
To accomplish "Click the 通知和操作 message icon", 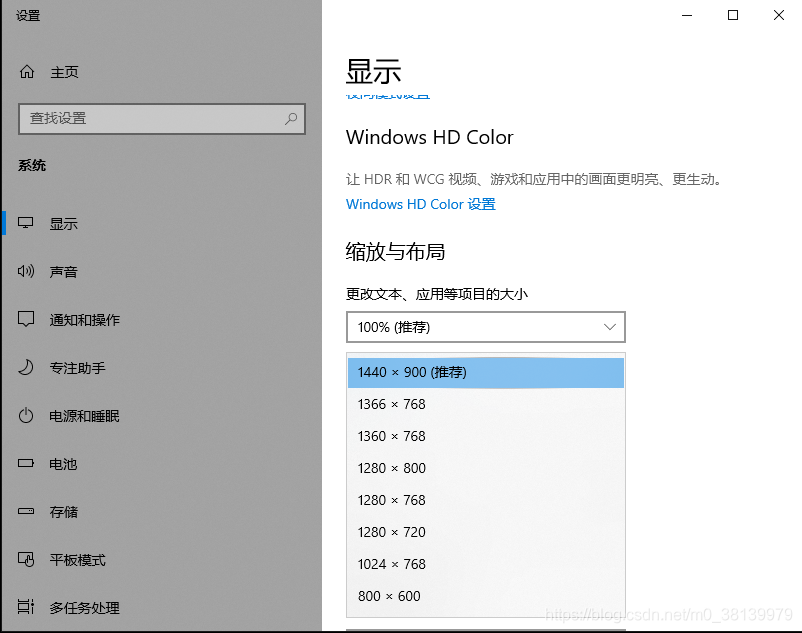I will coord(26,319).
